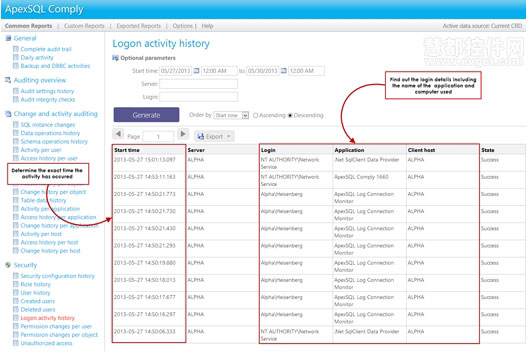This screenshot has height=360, width=532.
Task: Open Custom Reports tab
Action: pos(84,26)
